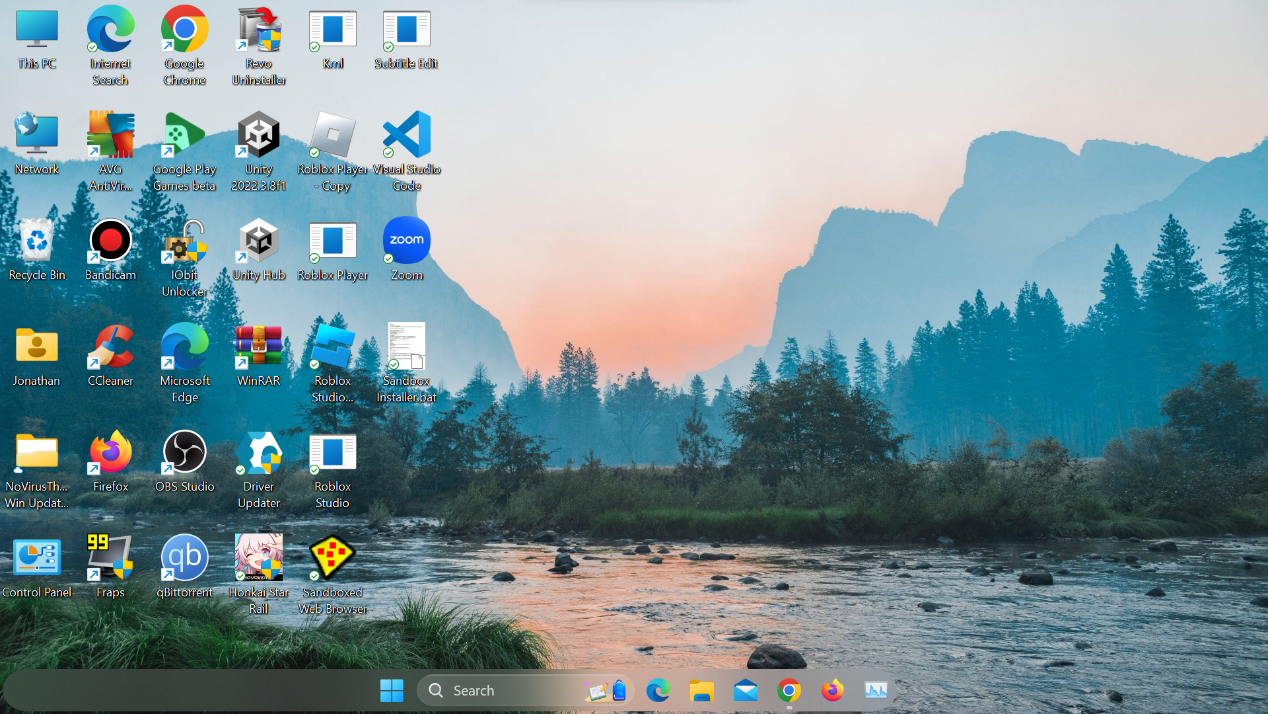Select the IObit Unlocker shortcut
This screenshot has width=1268, height=714.
click(185, 257)
